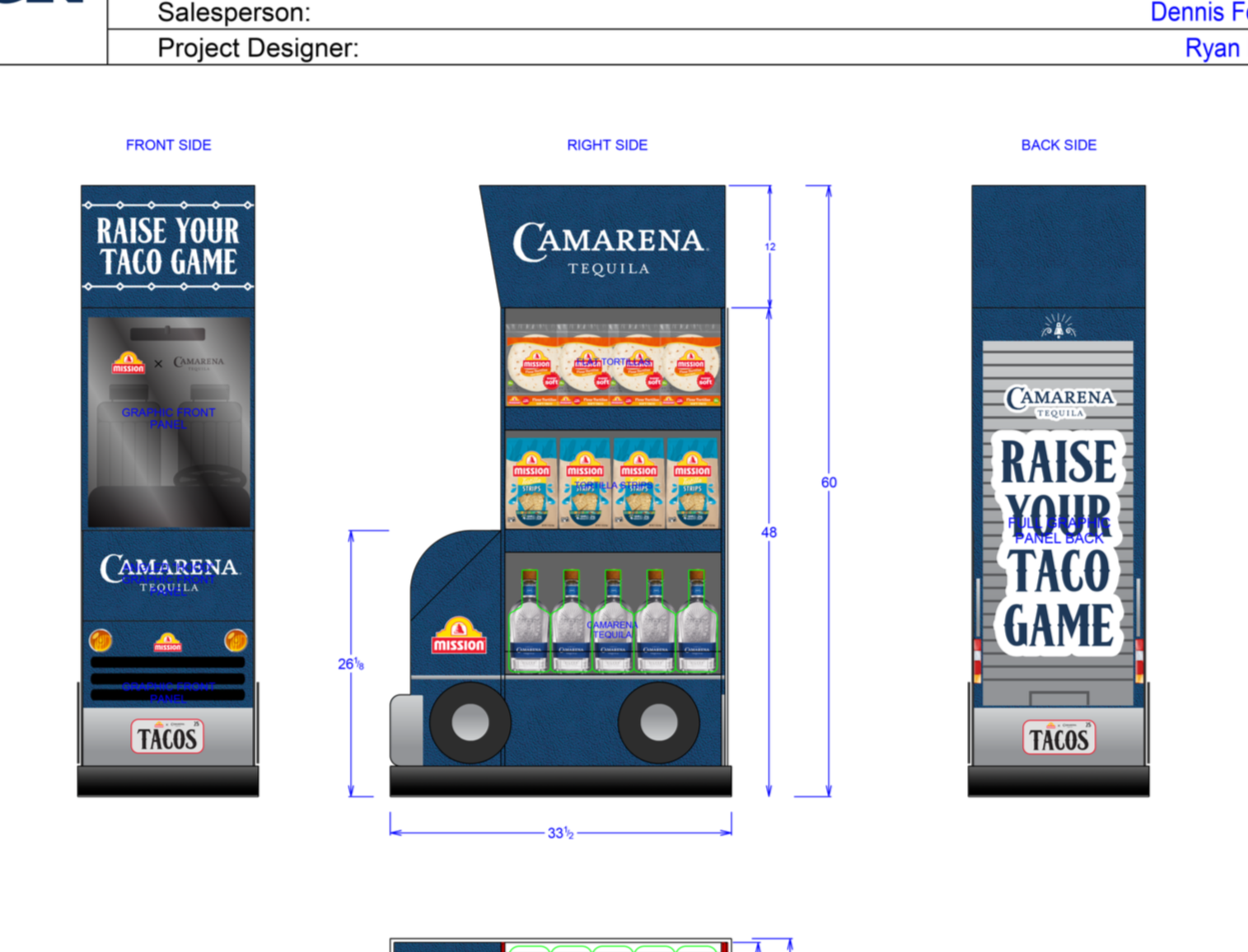Select the '26⅛' cab height dimension
Image resolution: width=1248 pixels, height=952 pixels.
[x=351, y=664]
